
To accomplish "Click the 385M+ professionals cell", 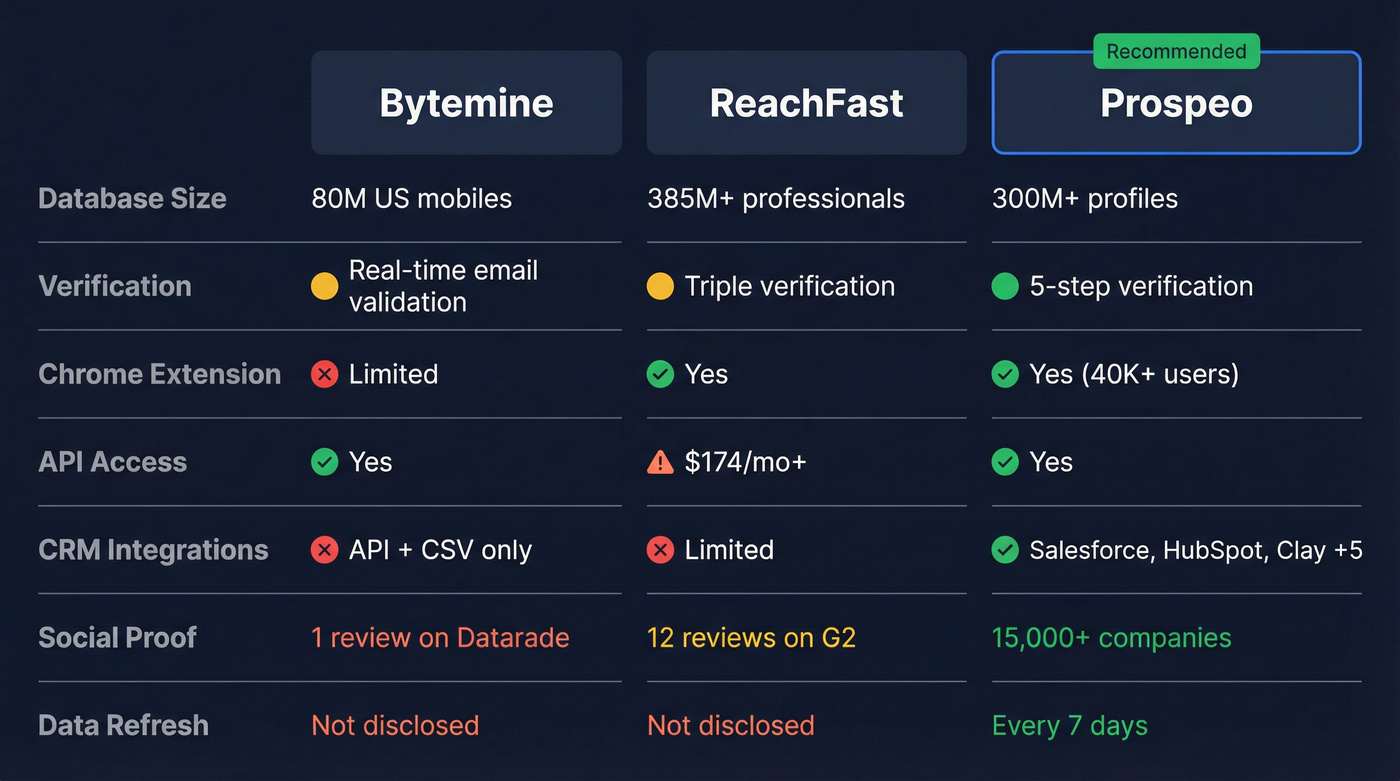I will (776, 198).
